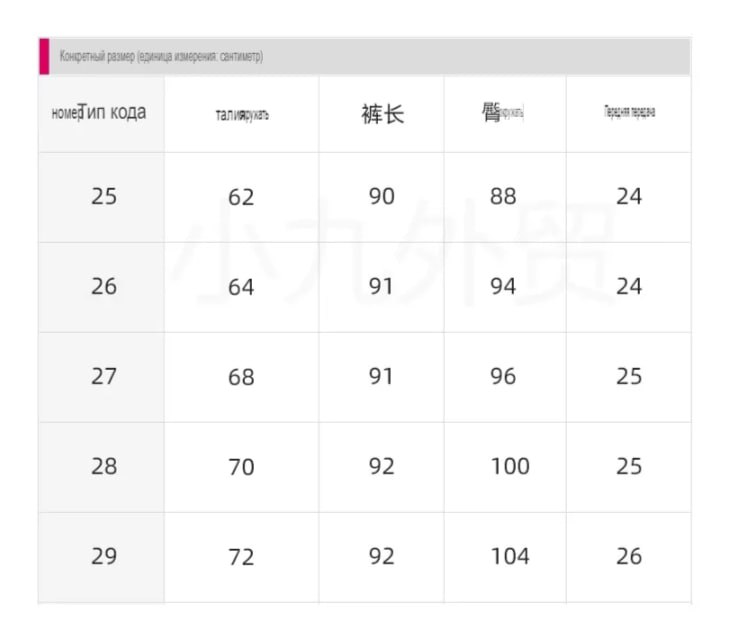
Task: Select the талия waist column header
Action: pos(242,114)
